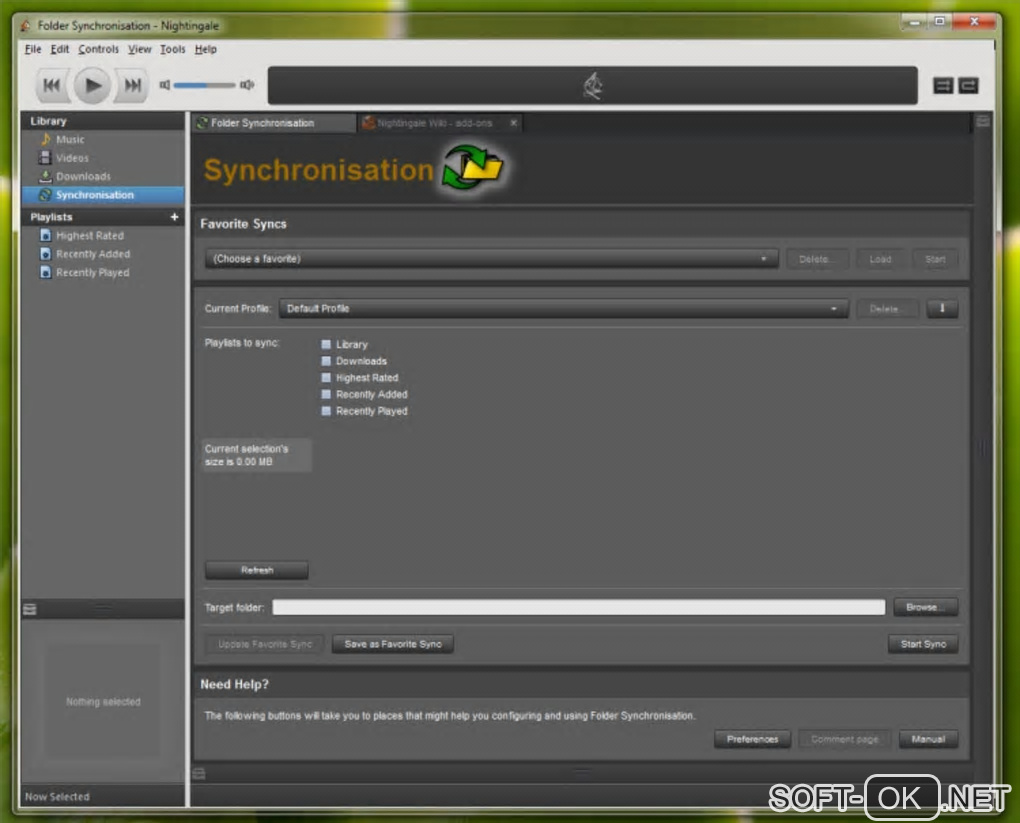Check the Recently Added playlist checkbox

pyautogui.click(x=327, y=394)
